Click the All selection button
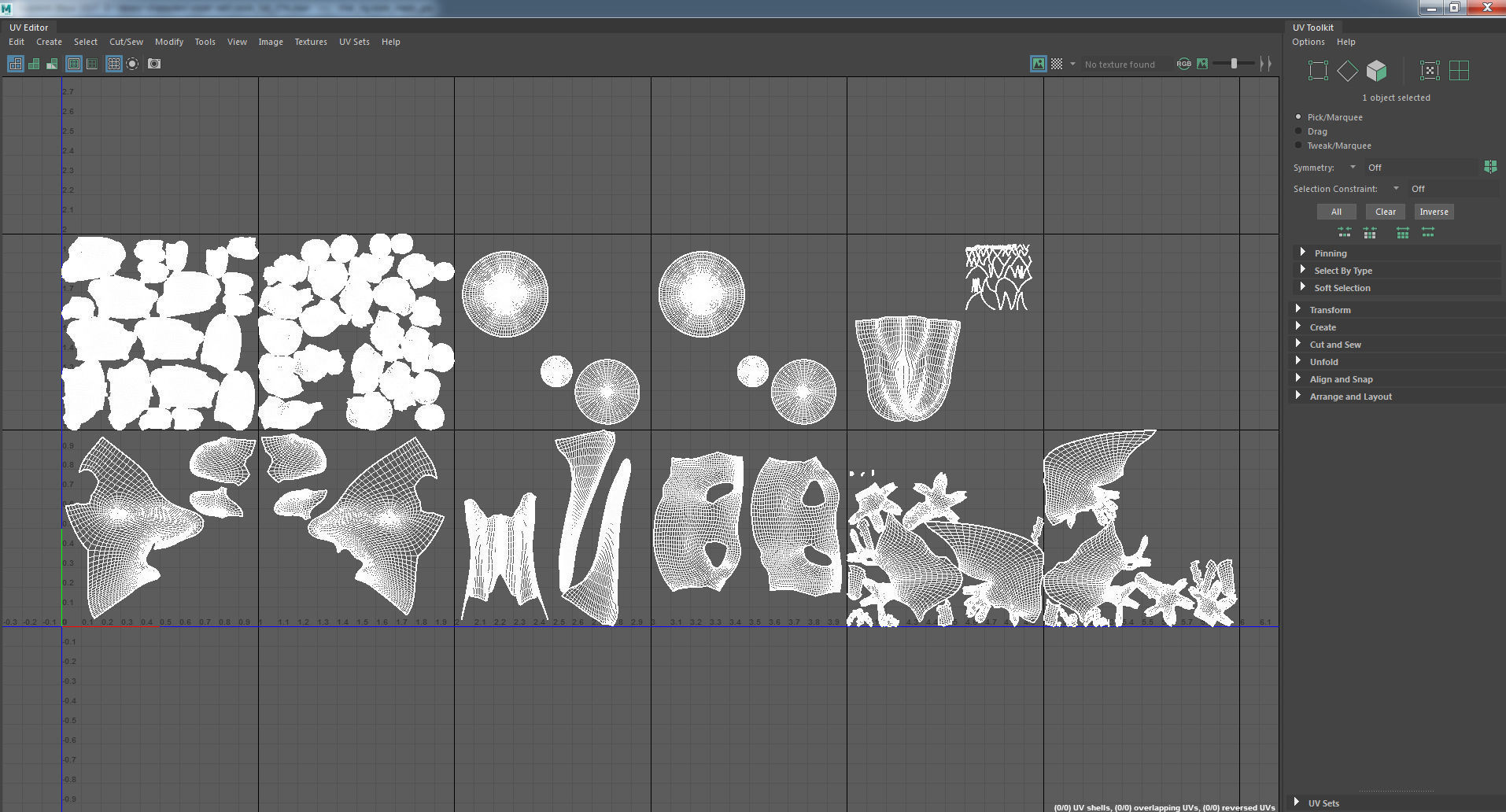 [x=1336, y=212]
